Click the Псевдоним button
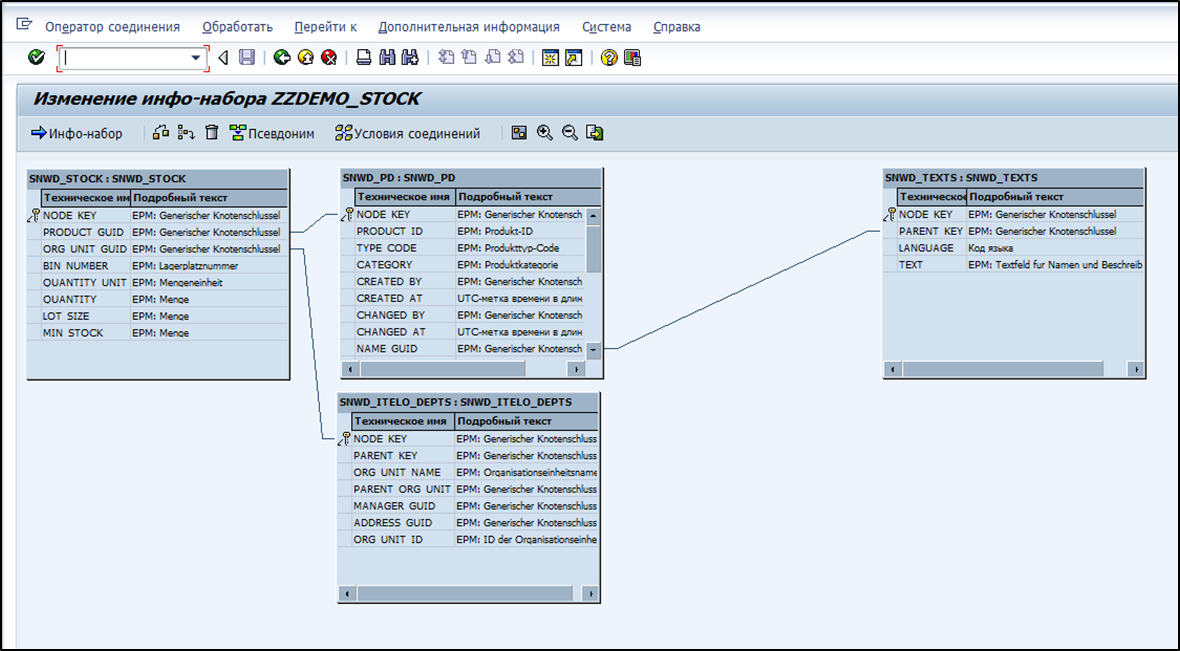 (272, 133)
